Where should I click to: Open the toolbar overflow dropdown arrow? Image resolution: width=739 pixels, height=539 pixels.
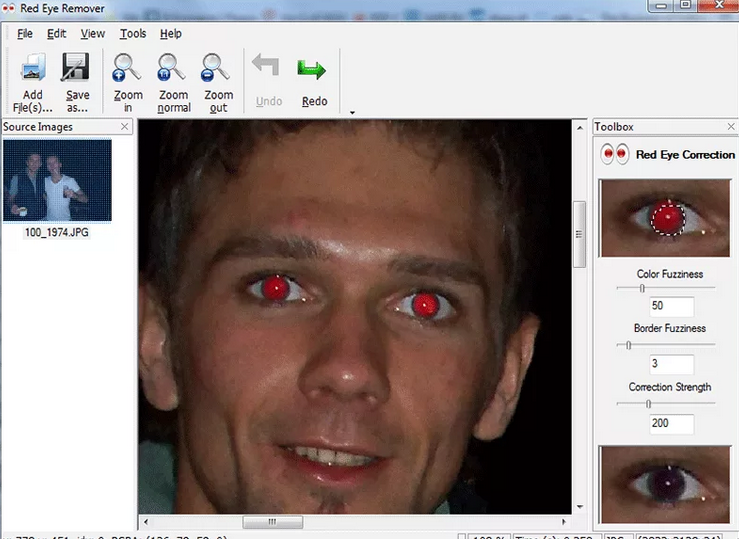352,113
